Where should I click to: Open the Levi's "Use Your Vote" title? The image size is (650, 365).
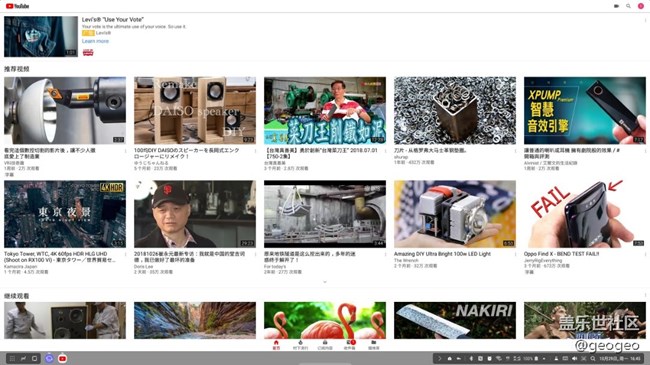click(113, 19)
